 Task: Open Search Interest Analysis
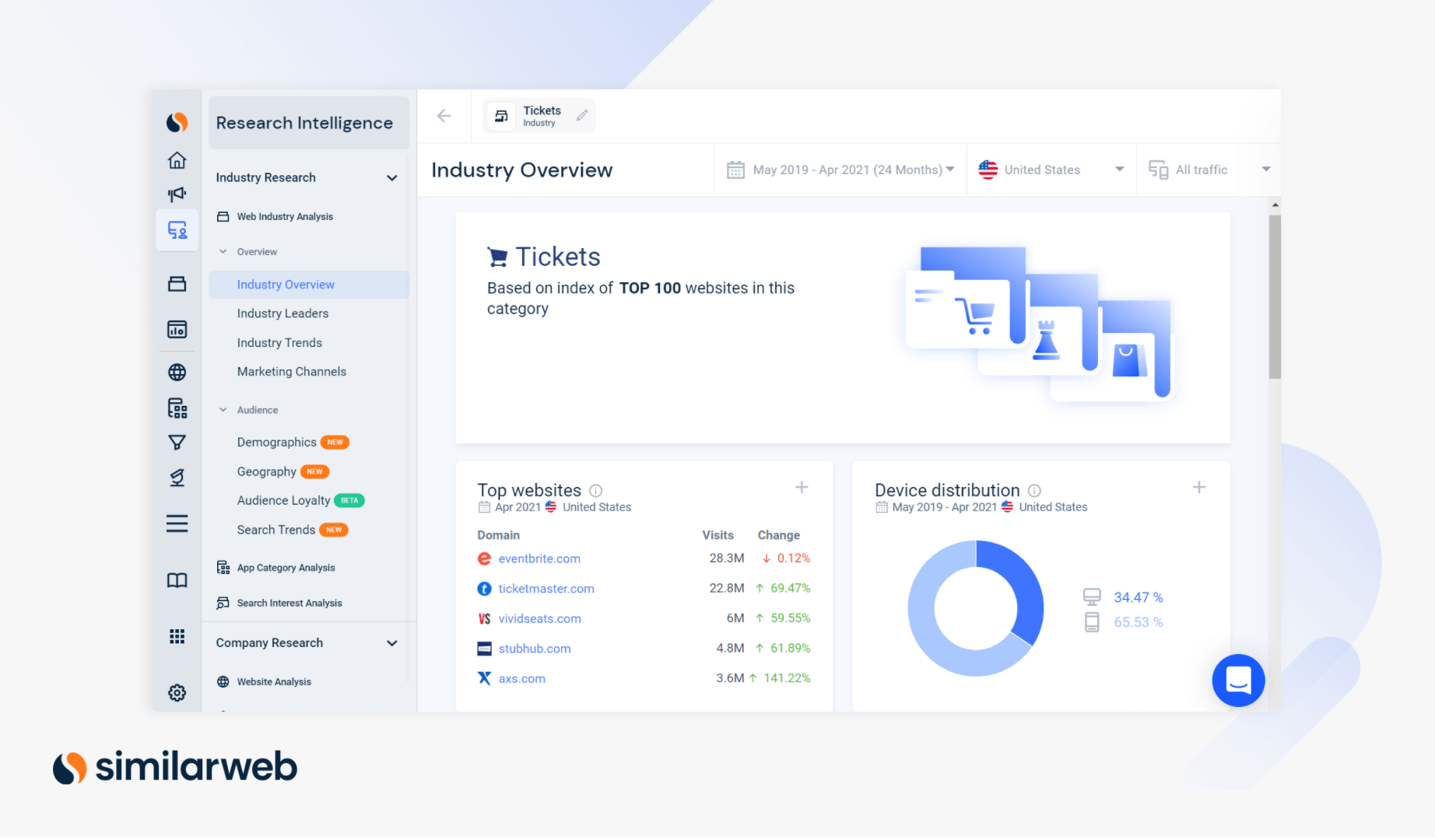pos(289,603)
